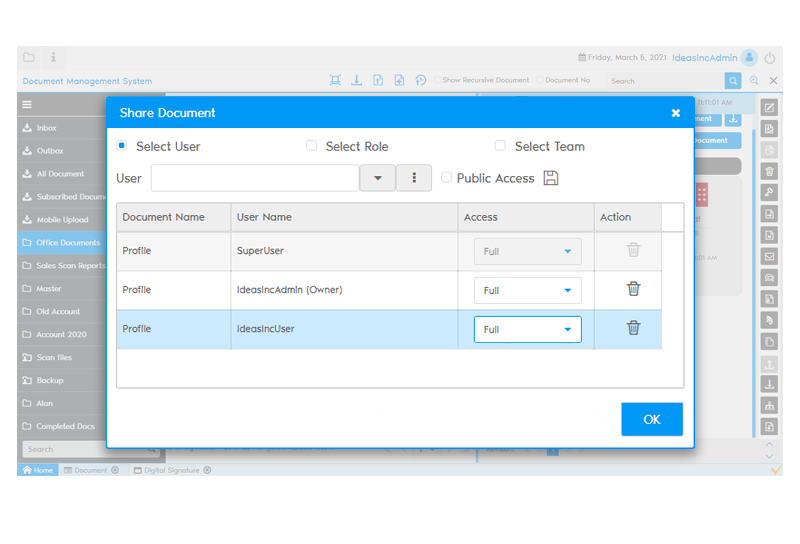This screenshot has height=544, width=800.
Task: Click the three-dot button next to User field
Action: (414, 178)
